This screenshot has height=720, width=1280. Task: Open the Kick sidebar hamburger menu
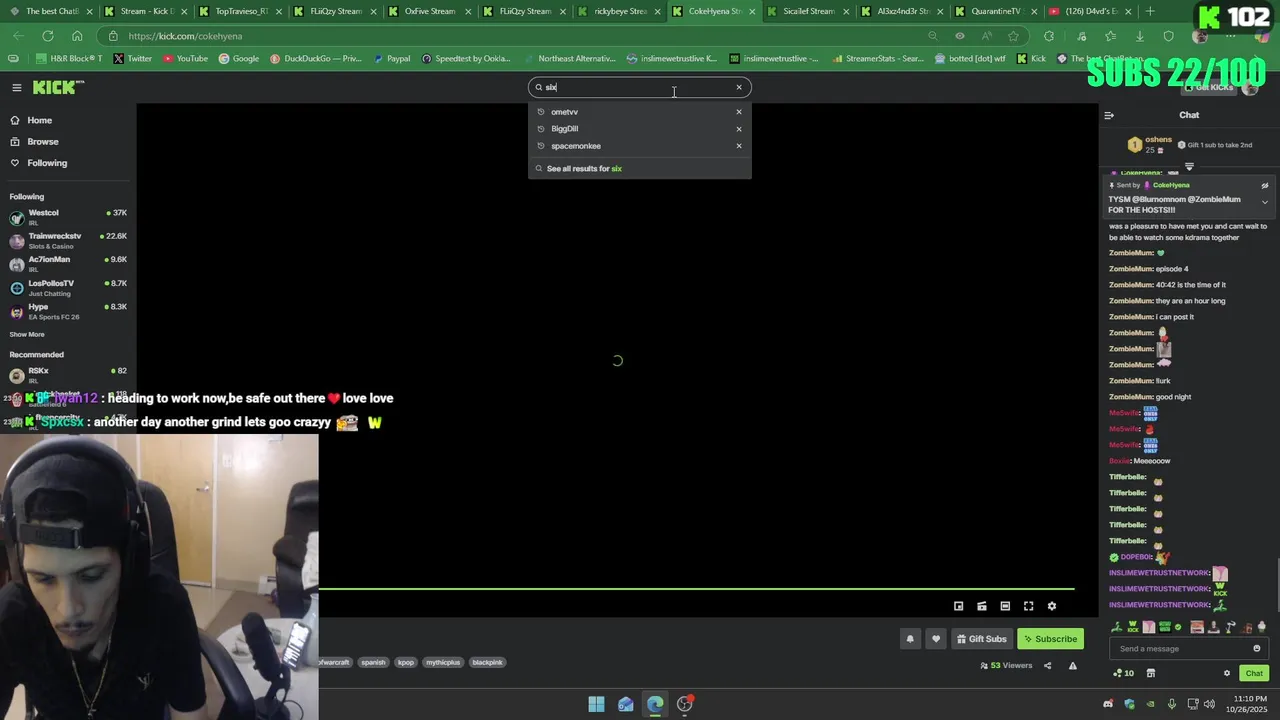[x=17, y=88]
